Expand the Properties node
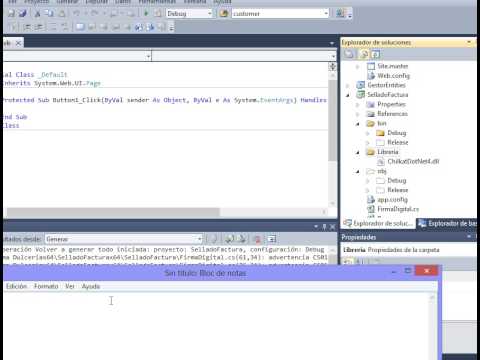This screenshot has width=480, height=360. pos(358,105)
